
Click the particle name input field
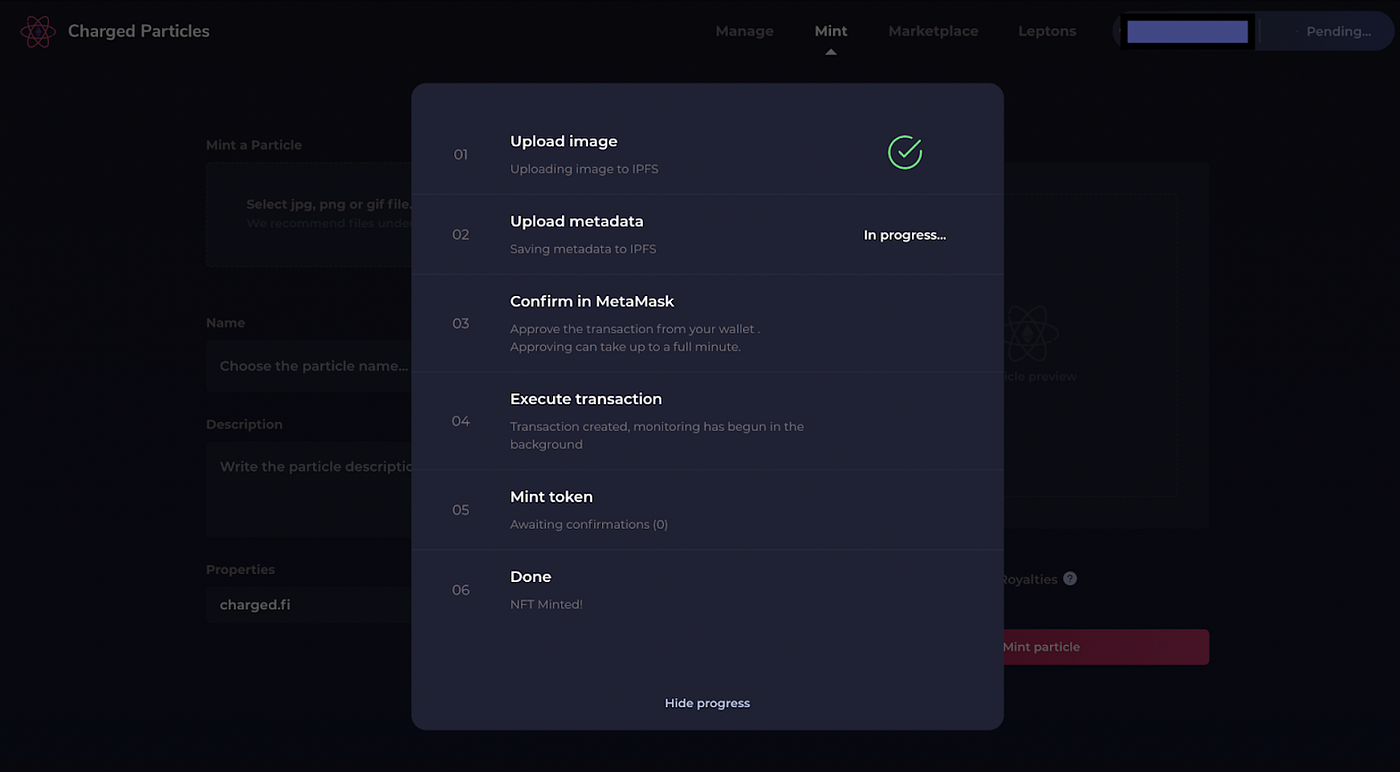(309, 366)
